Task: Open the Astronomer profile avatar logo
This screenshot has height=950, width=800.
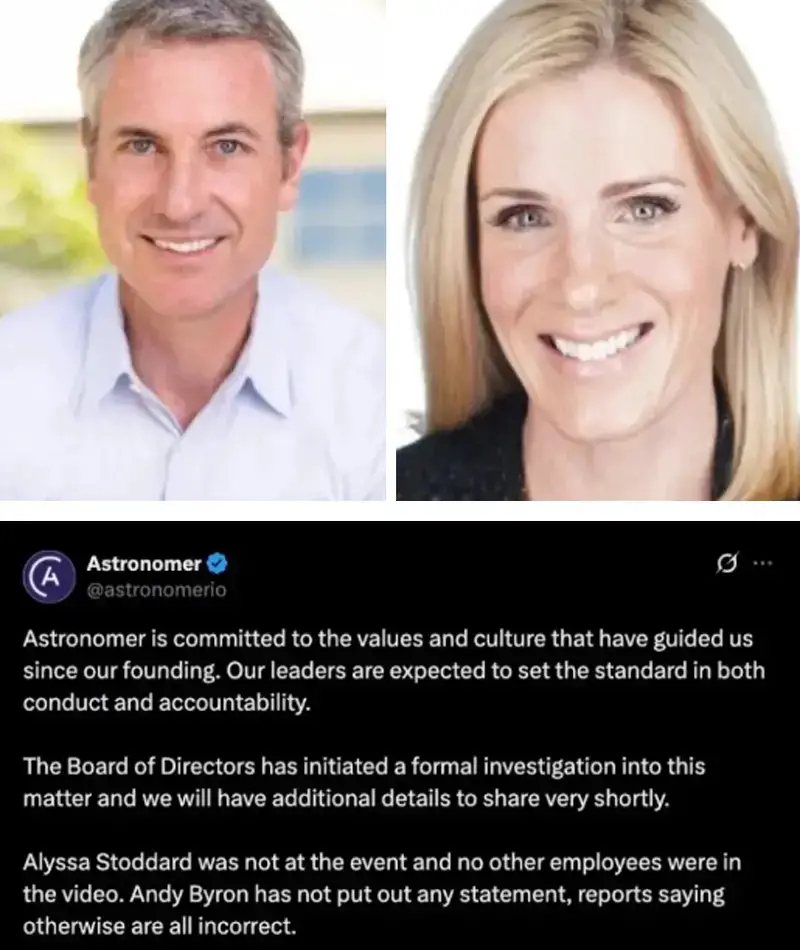Action: (50, 576)
